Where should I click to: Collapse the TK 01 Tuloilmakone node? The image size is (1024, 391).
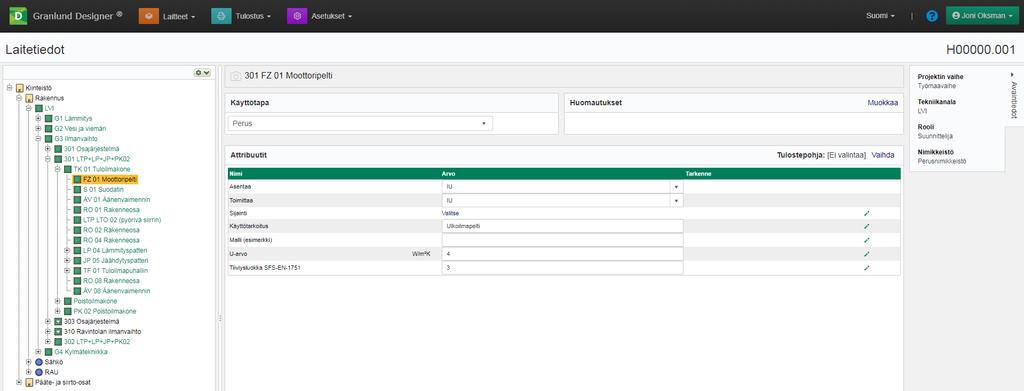pos(57,169)
